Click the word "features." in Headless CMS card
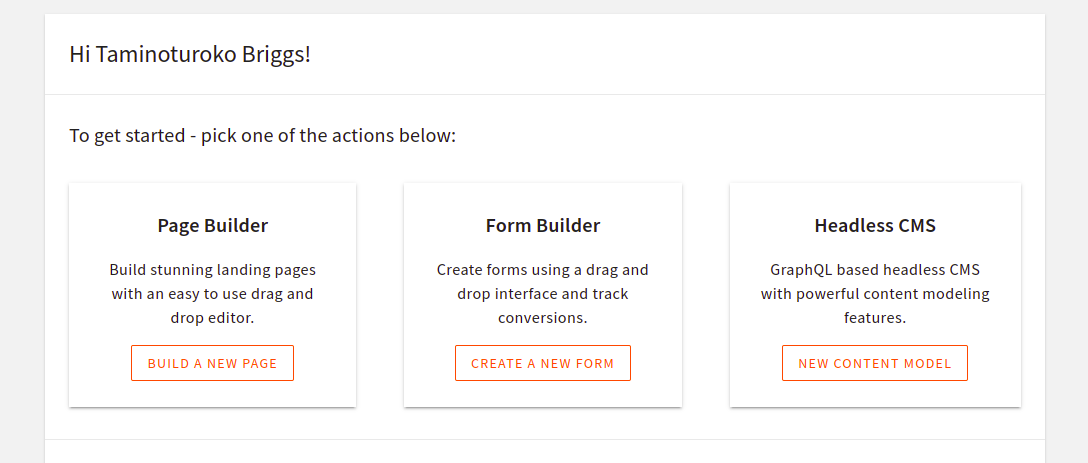Screen dimensions: 1088x463 pos(874,318)
